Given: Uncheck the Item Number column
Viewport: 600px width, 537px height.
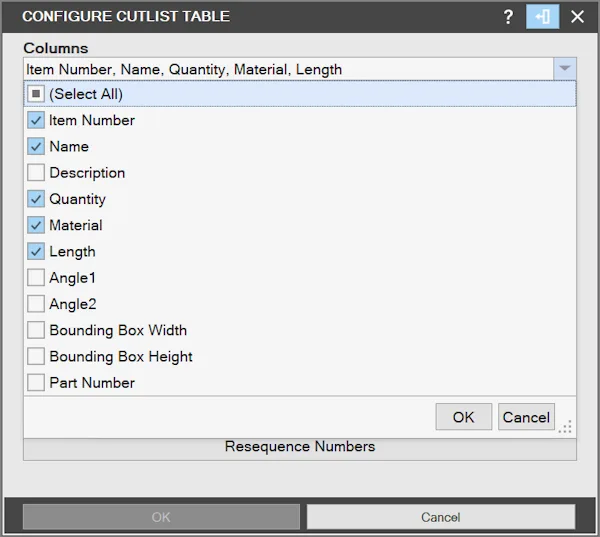Looking at the screenshot, I should click(36, 120).
